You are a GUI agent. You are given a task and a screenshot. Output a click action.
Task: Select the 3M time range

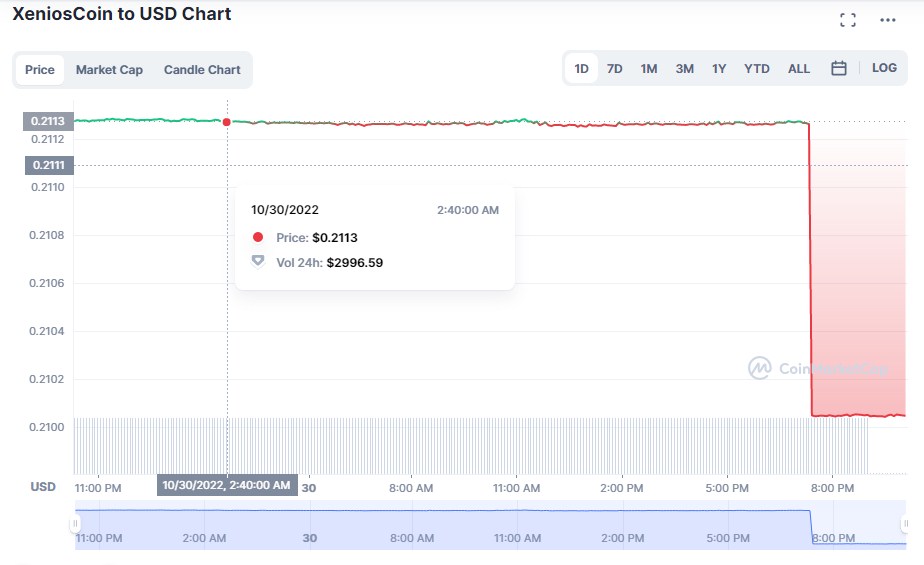pos(684,68)
